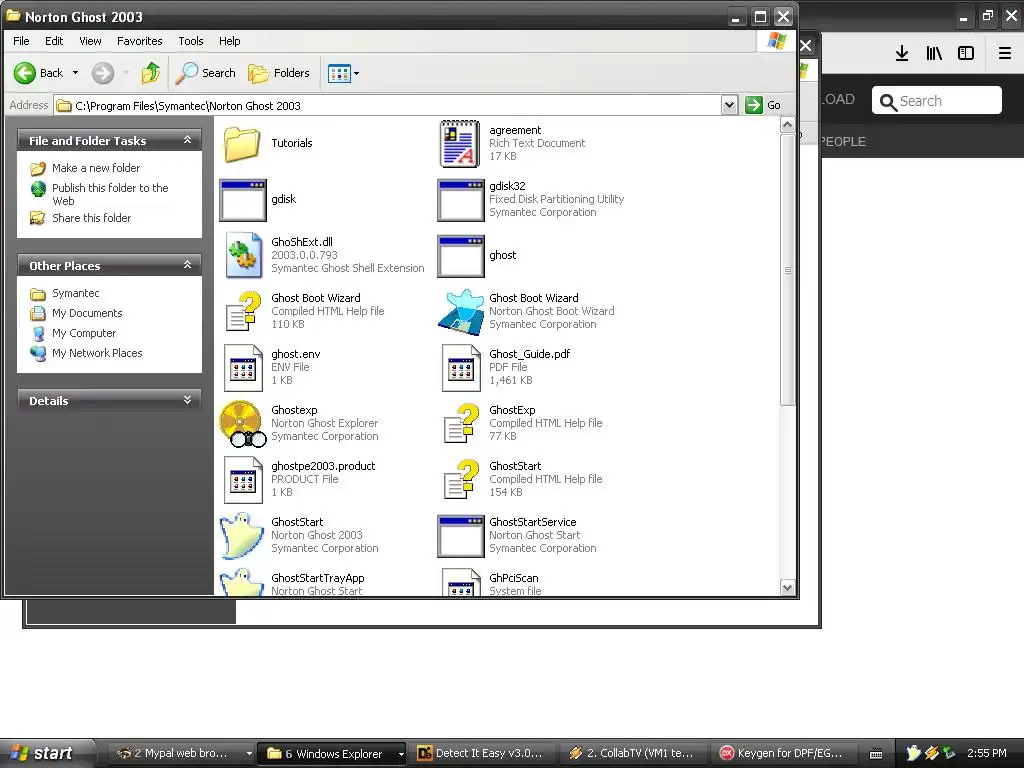Image resolution: width=1024 pixels, height=768 pixels.
Task: Open Mypal web browser taskbar group dropdown
Action: pos(249,754)
